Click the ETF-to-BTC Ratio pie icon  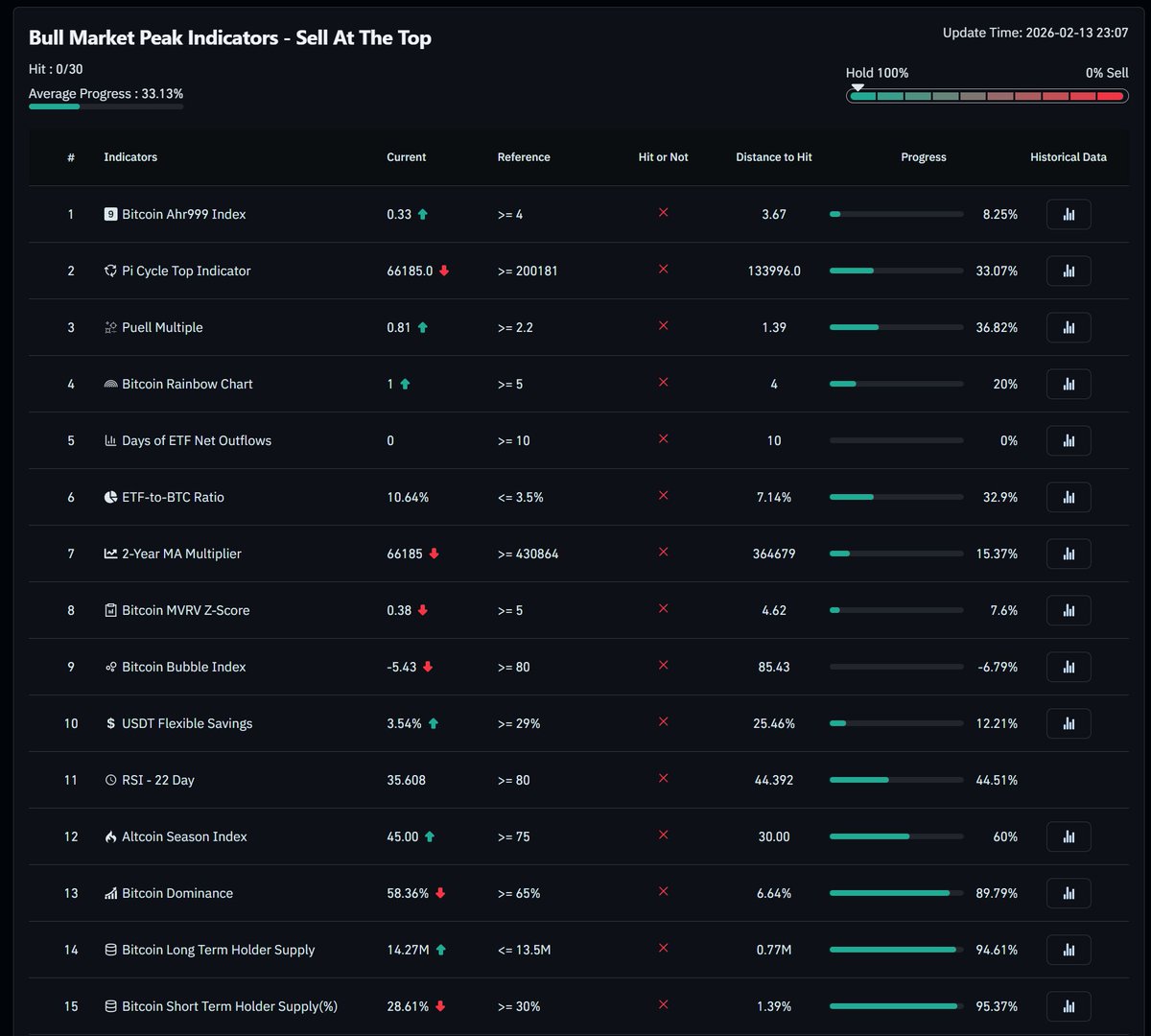(x=110, y=497)
